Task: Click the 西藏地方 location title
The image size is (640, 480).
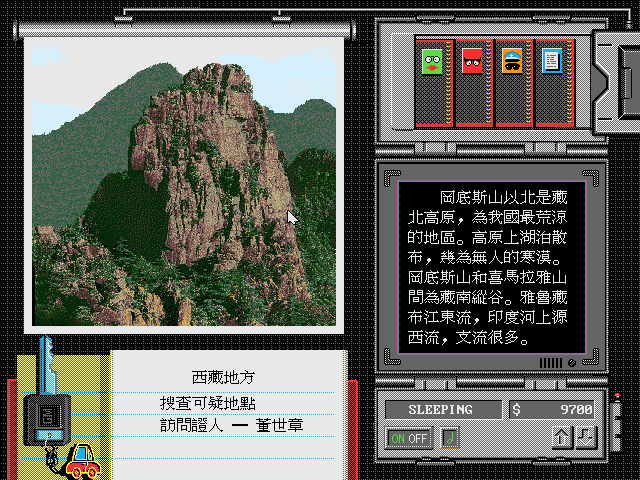Action: [223, 378]
